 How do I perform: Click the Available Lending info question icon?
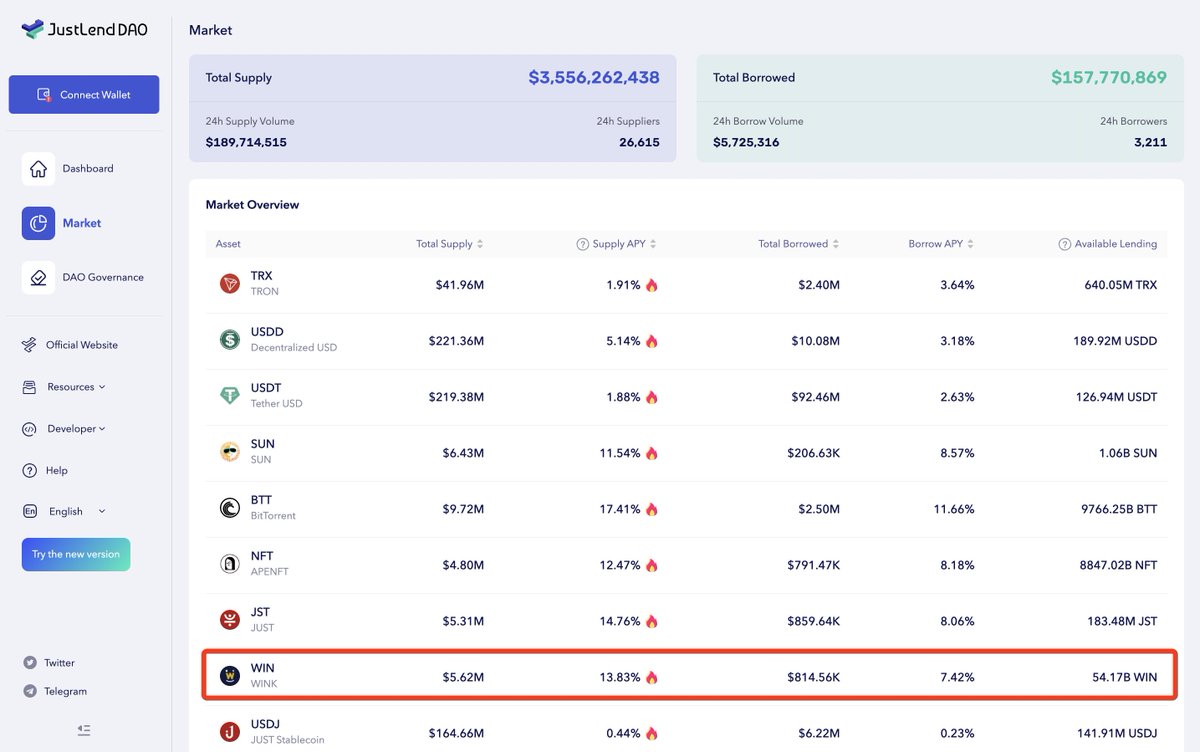click(x=1065, y=244)
